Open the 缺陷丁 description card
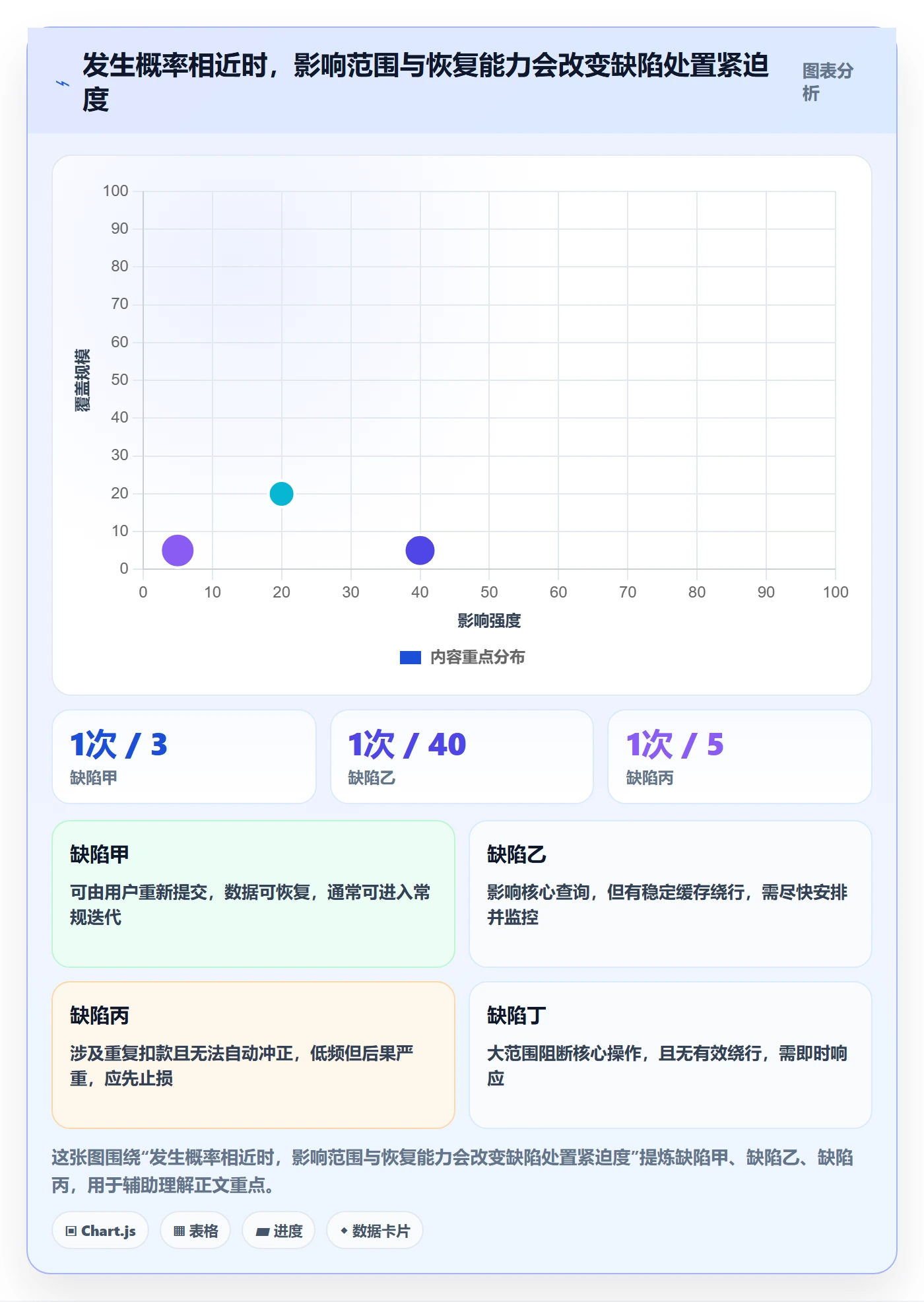The height and width of the screenshot is (1302, 924). 671,1055
